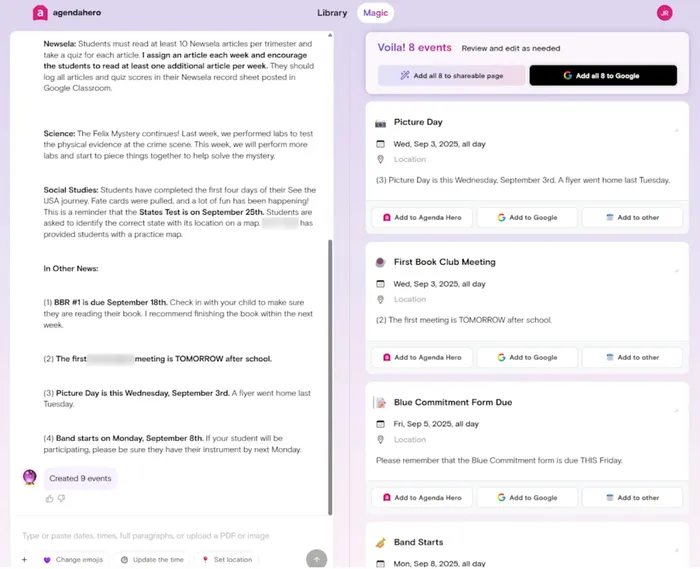Click the agendahero logo icon
700x569 pixels.
40,13
